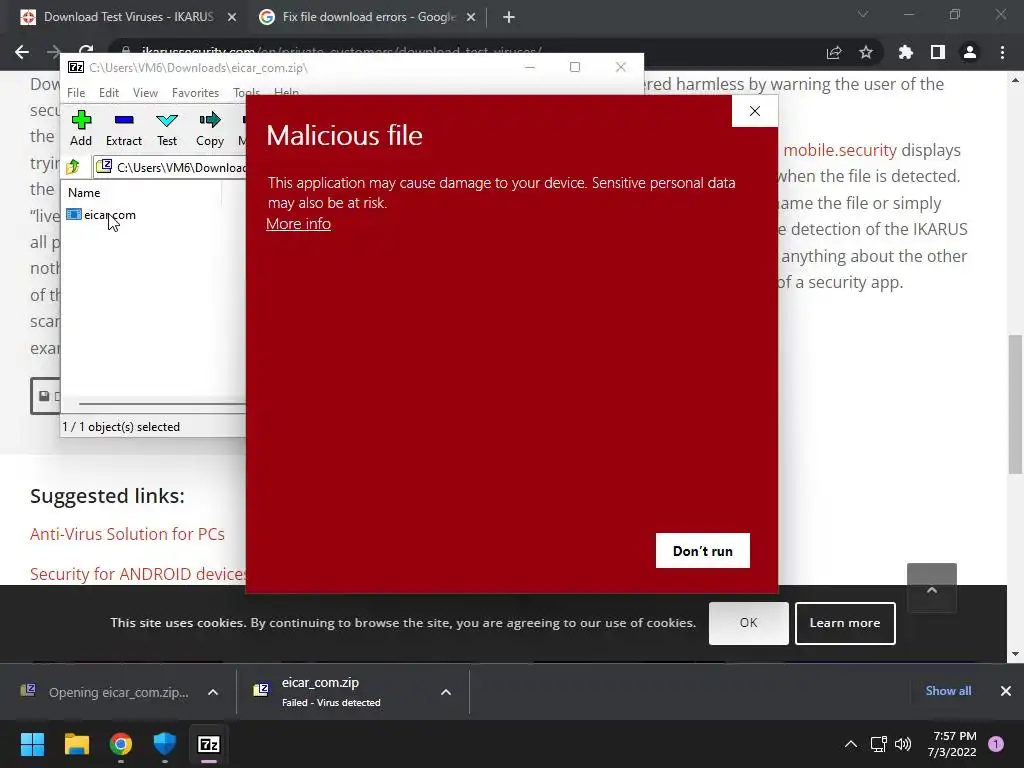
Task: Click the Don't run button
Action: point(703,551)
